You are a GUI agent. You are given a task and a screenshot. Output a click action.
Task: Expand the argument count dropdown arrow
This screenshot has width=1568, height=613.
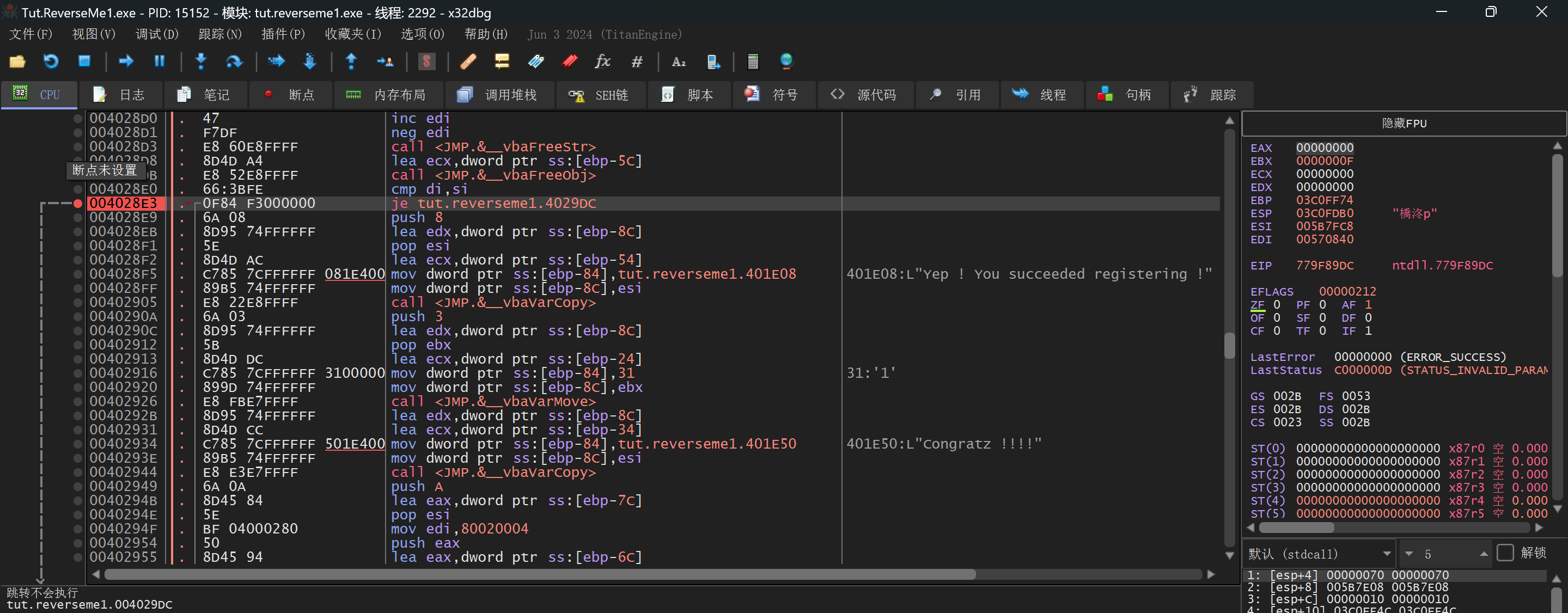click(1408, 554)
